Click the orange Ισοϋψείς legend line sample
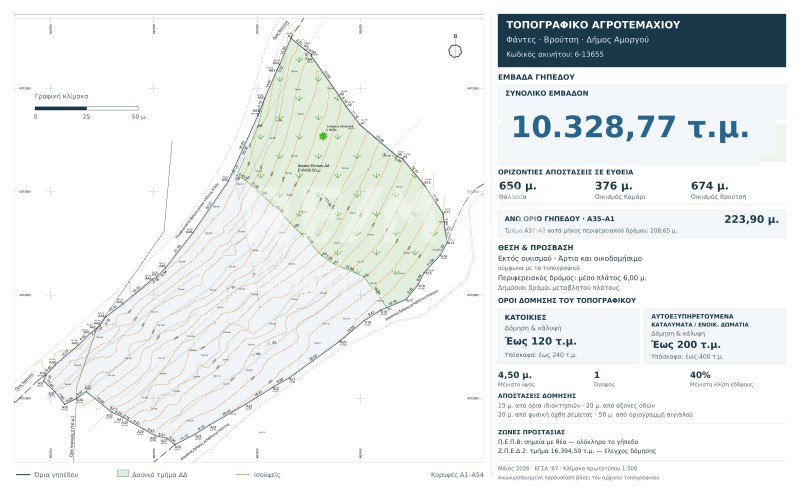This screenshot has width=800, height=487. point(242,475)
